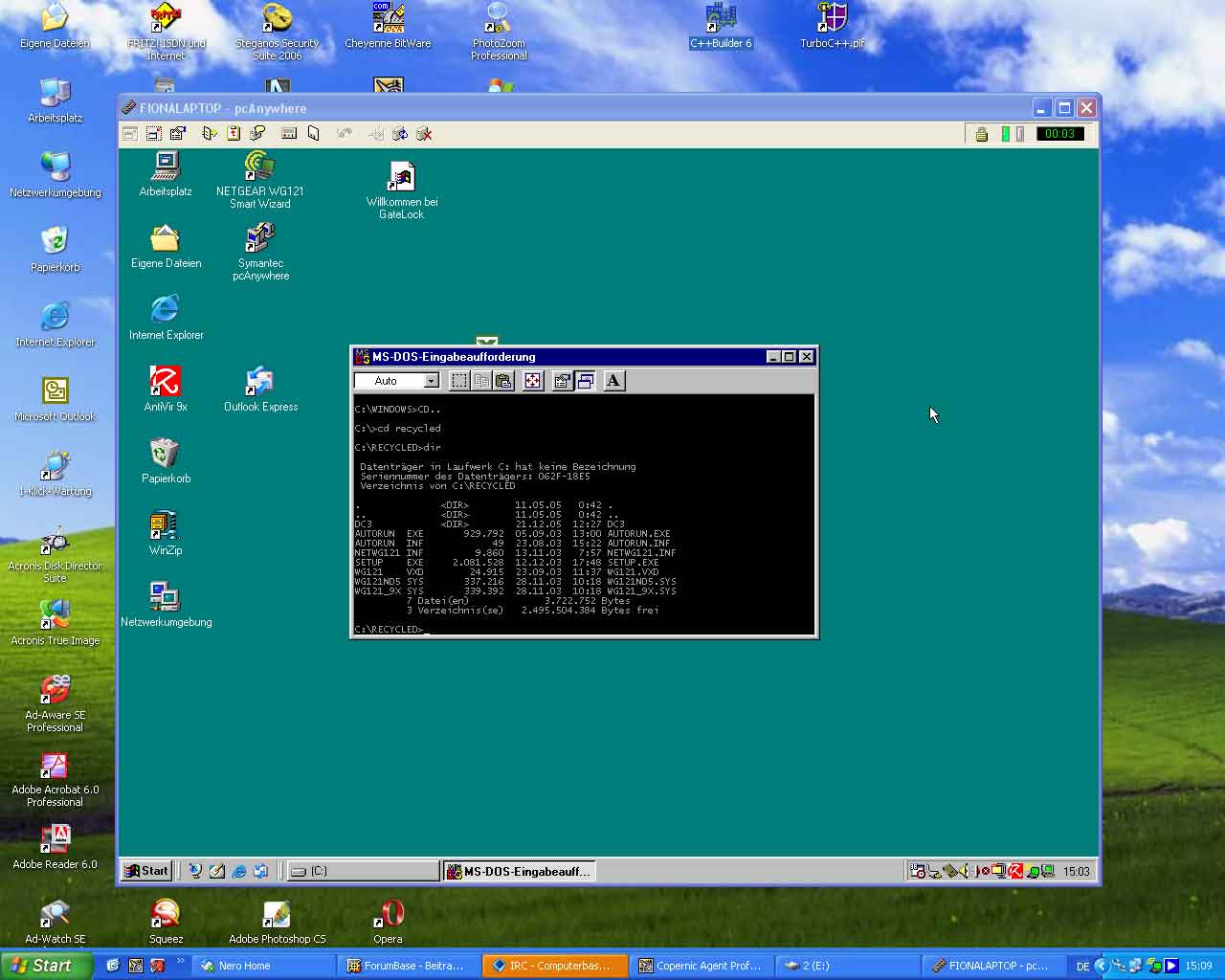Click DE language indicator in taskbar

point(1082,967)
